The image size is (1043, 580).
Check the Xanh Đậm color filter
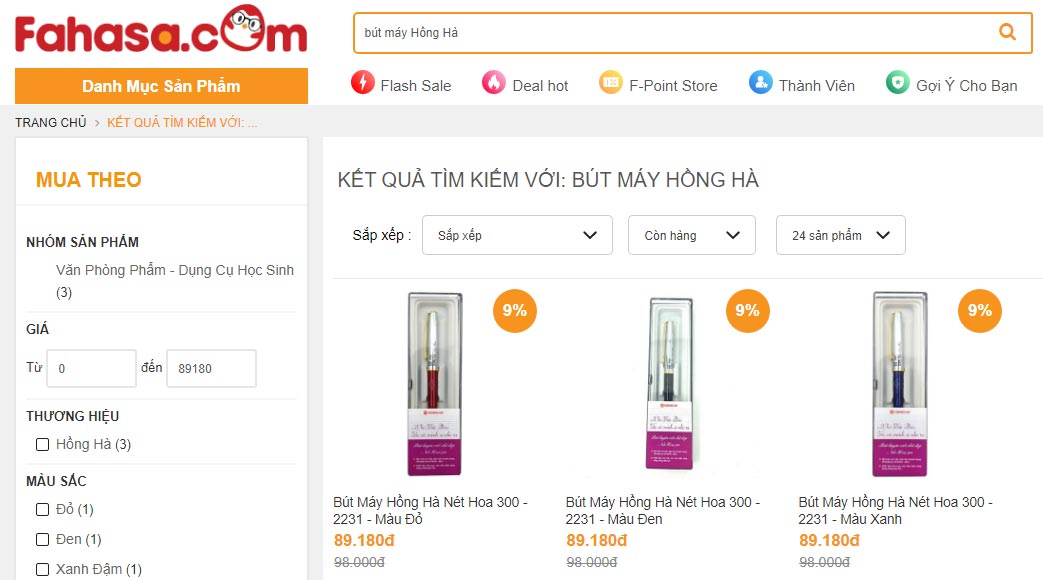42,569
